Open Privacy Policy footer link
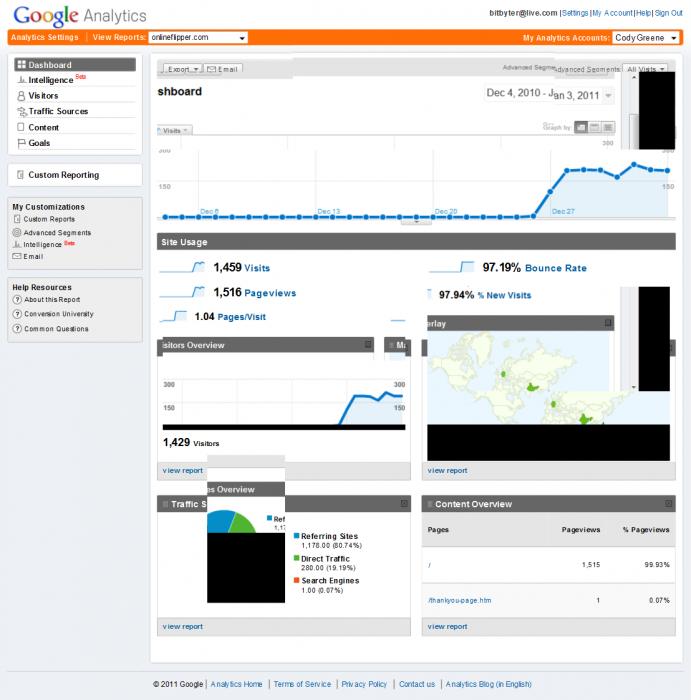 [364, 684]
